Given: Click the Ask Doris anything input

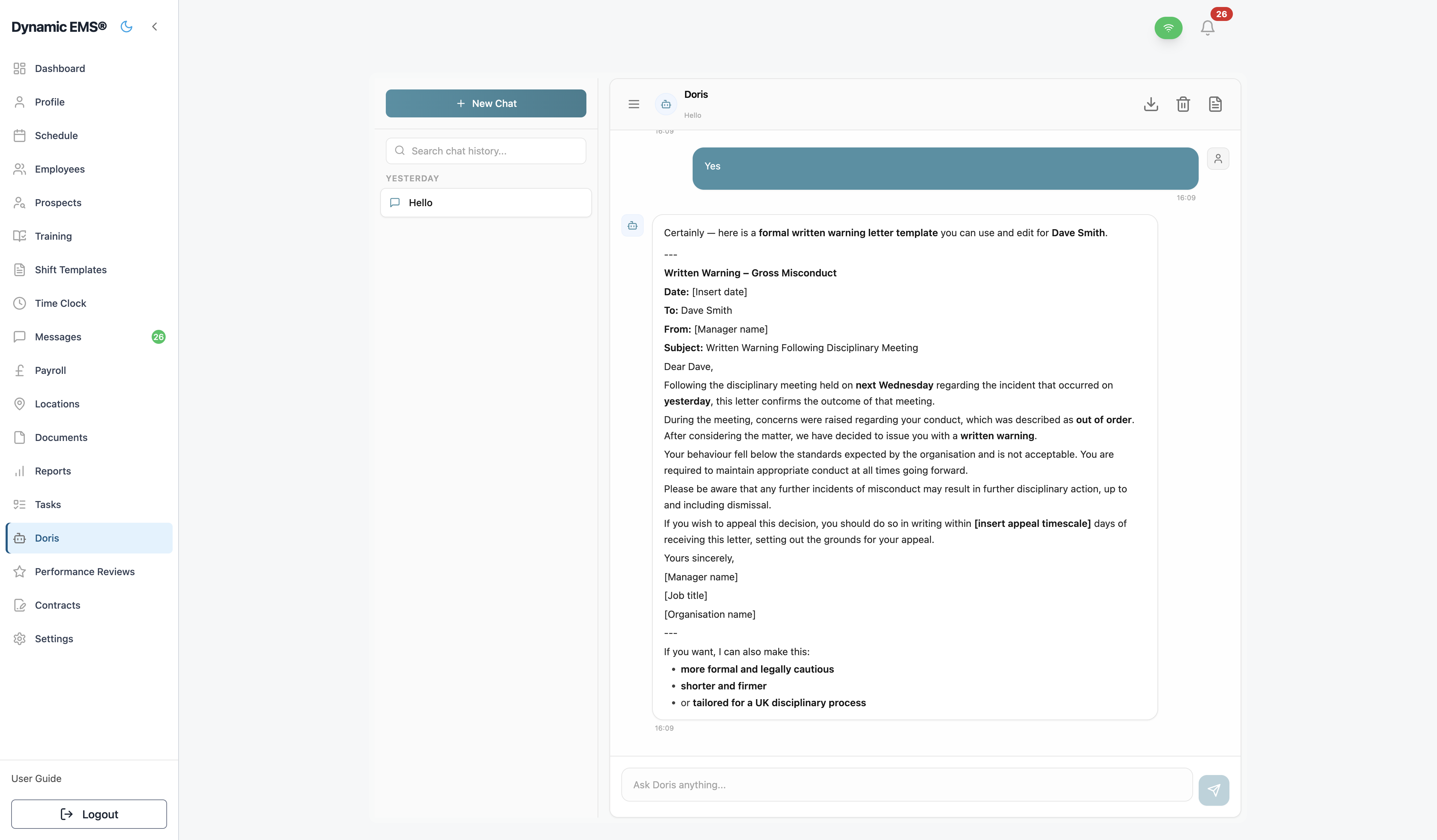Looking at the screenshot, I should click(x=907, y=785).
